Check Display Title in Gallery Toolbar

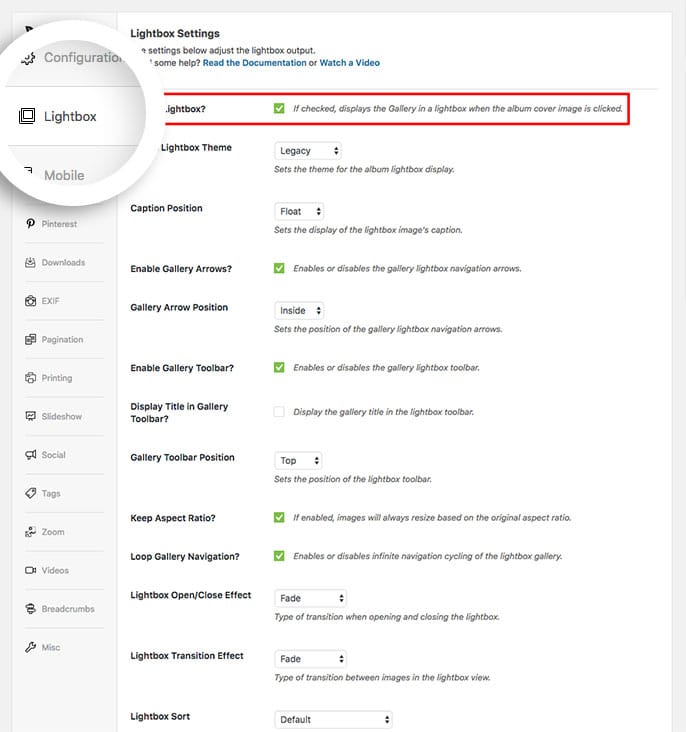click(279, 412)
